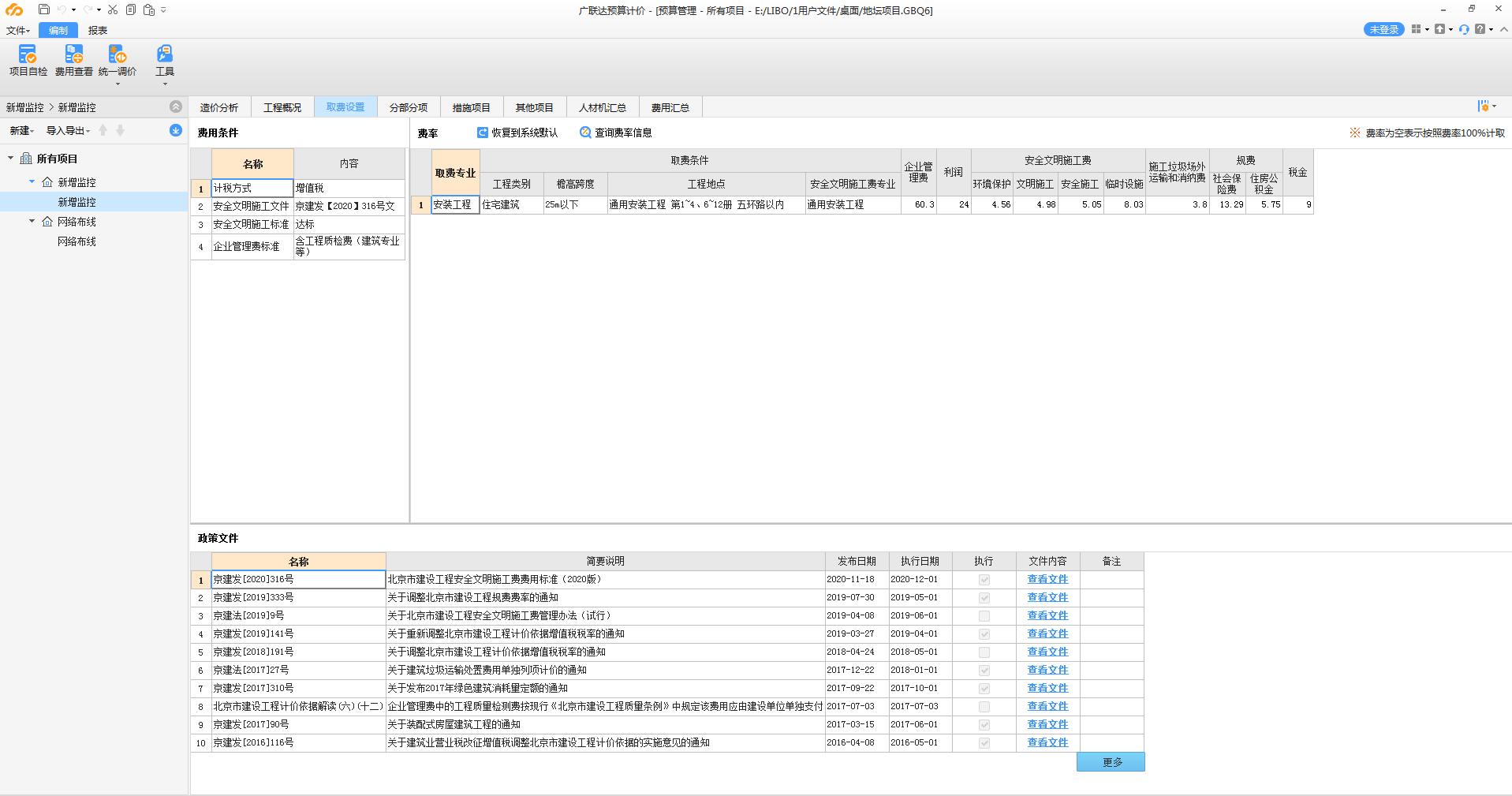Open the 费用查看 cost view tool
1512x796 pixels.
pos(74,61)
